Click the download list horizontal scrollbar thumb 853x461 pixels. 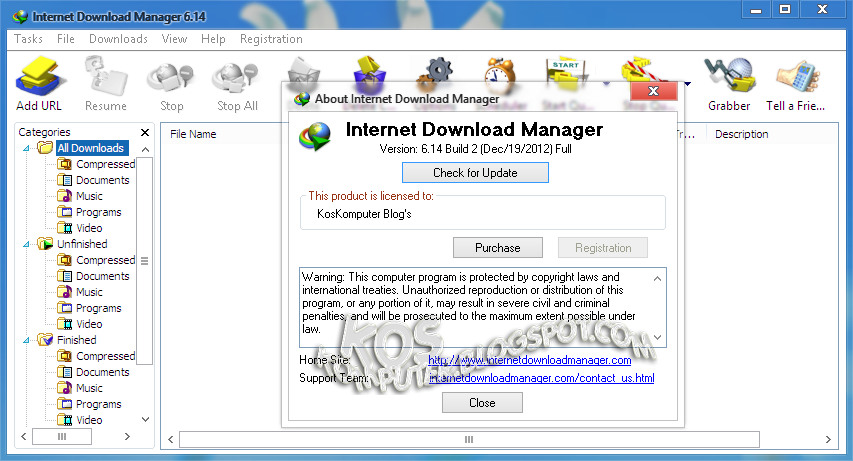click(x=469, y=439)
